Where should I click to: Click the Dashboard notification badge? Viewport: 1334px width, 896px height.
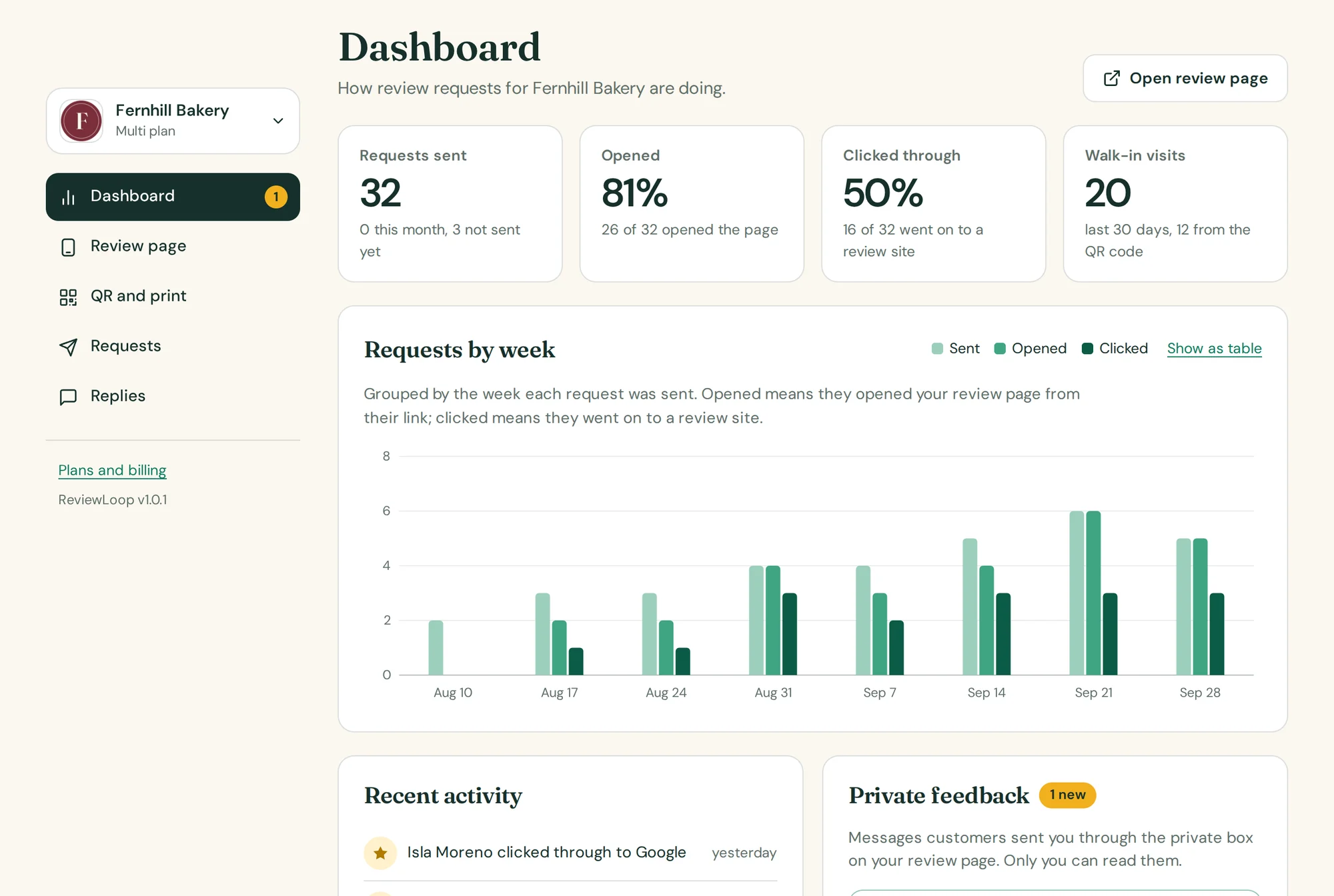[x=276, y=197]
